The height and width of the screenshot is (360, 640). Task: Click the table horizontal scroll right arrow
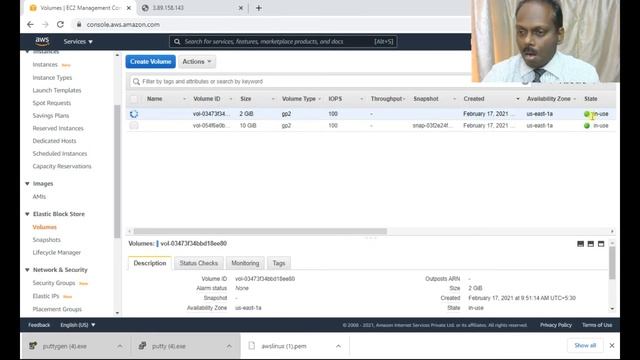click(x=612, y=231)
